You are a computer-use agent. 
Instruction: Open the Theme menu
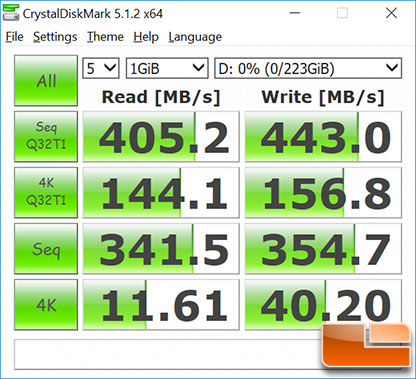tap(105, 37)
